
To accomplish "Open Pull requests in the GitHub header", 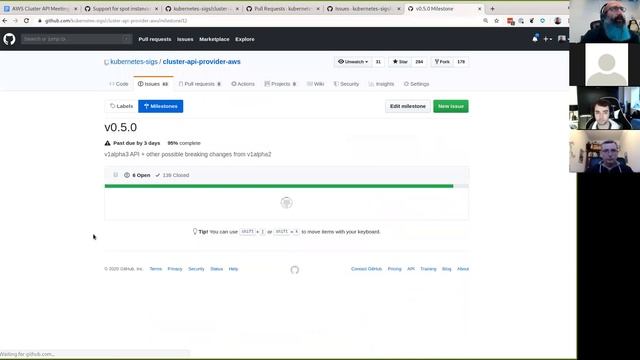I will [x=155, y=39].
